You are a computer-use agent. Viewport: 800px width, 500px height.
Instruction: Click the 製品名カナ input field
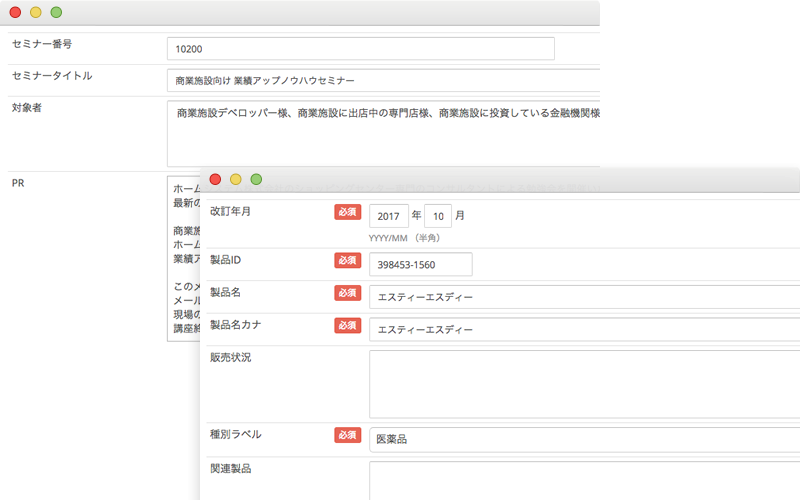[x=585, y=330]
